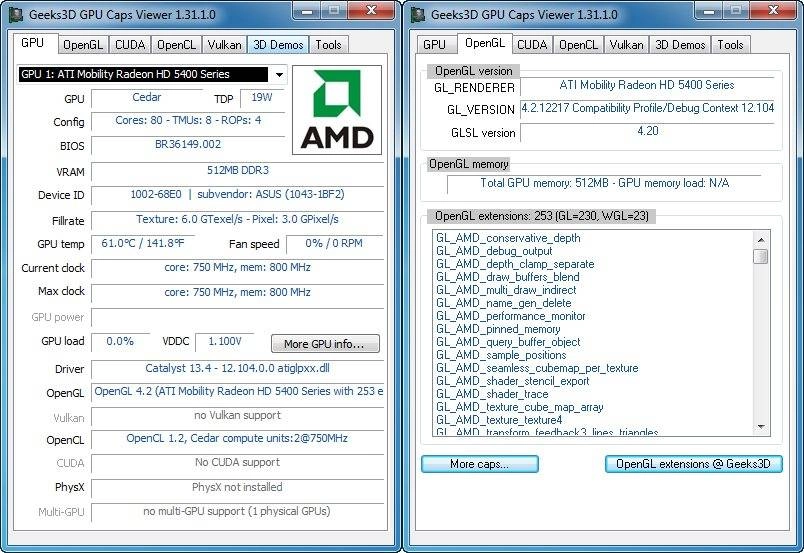Click the Fillrate Texture 6.0 GTexel/s field
This screenshot has width=804, height=553.
pos(237,220)
